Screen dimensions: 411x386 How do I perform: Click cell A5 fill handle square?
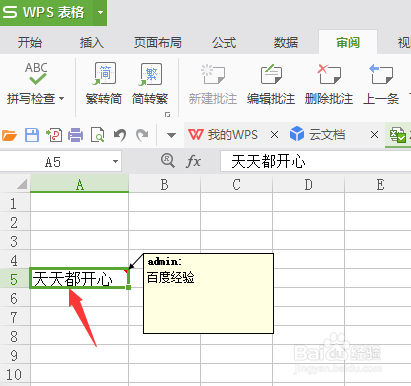coord(128,287)
